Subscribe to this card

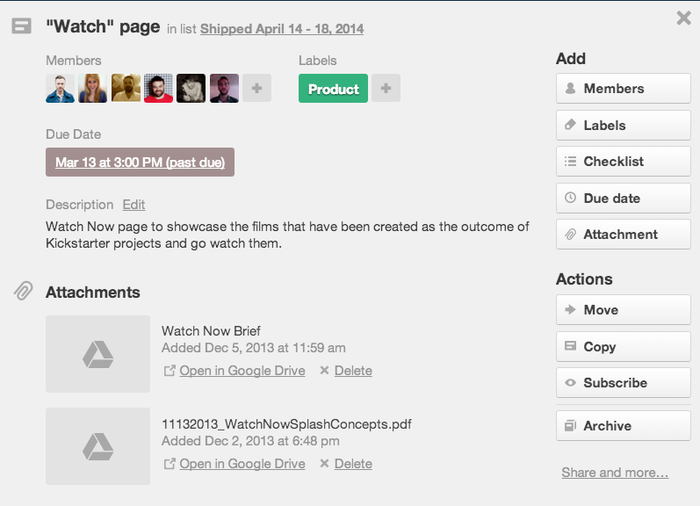click(623, 383)
